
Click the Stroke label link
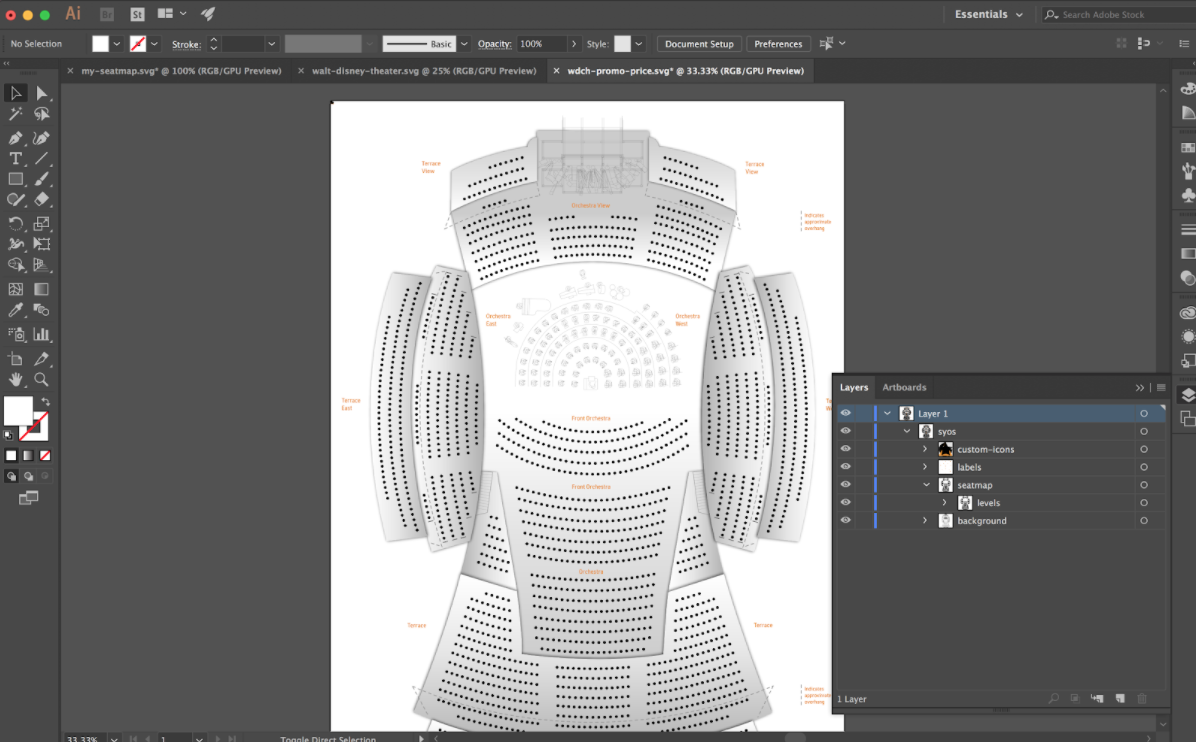tap(186, 44)
